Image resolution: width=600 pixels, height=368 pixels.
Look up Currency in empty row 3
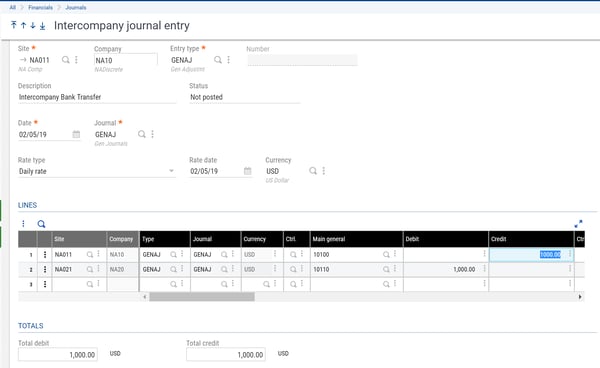266,284
